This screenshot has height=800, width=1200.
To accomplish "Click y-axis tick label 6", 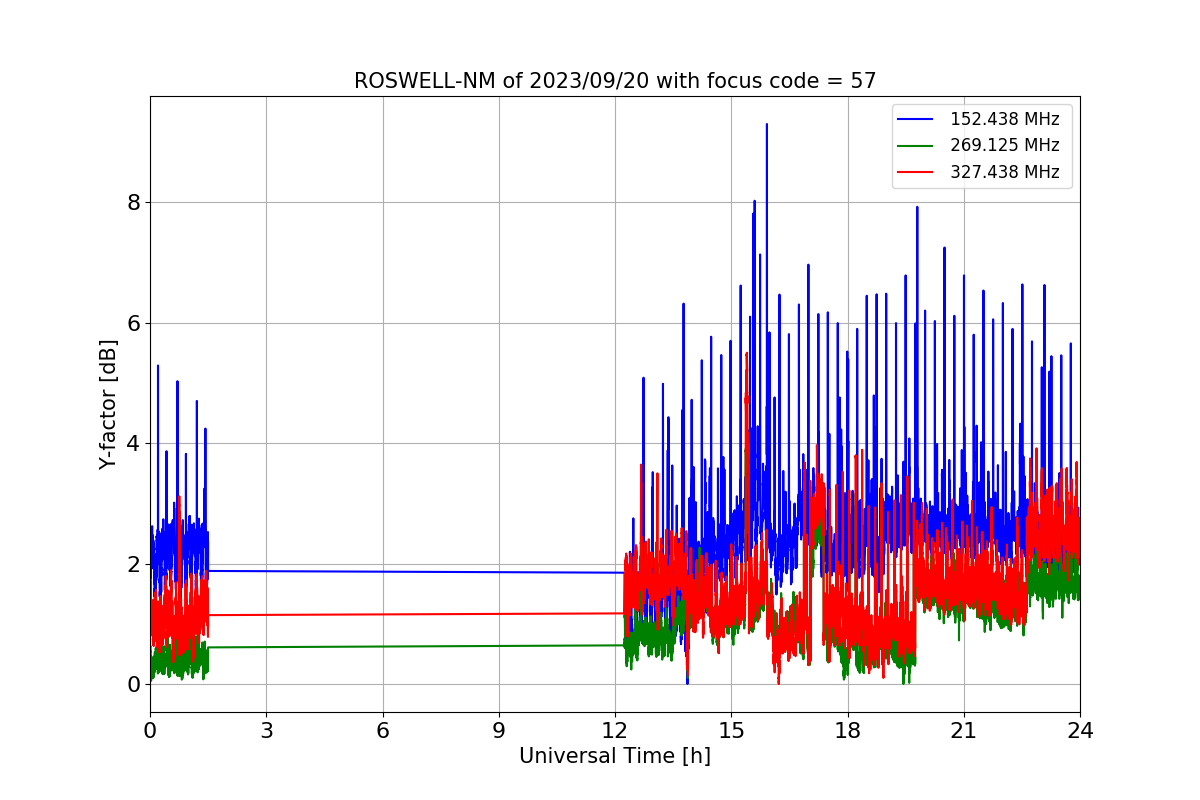I will [133, 323].
